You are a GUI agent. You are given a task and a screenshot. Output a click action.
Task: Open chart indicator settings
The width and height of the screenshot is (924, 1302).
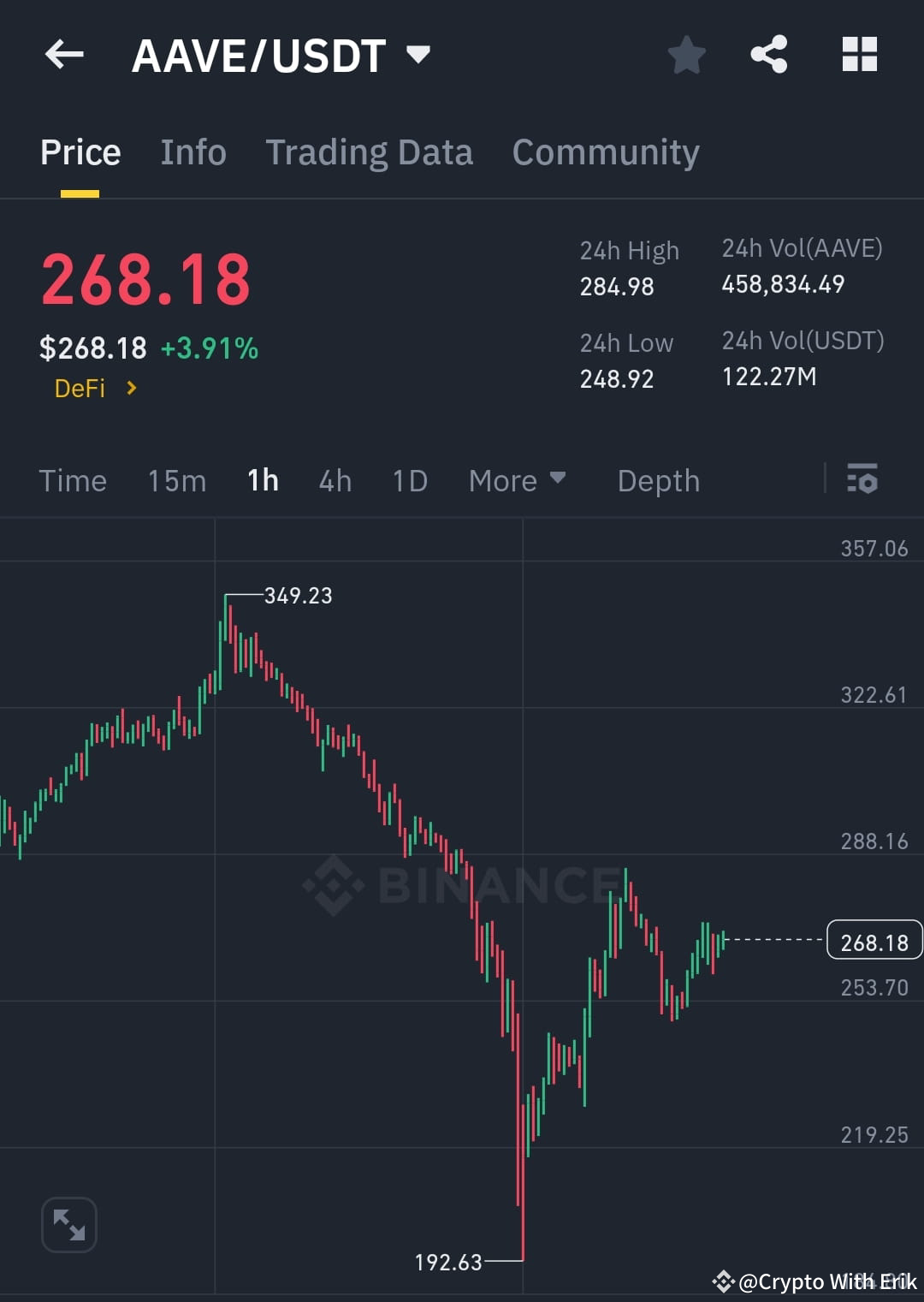862,480
